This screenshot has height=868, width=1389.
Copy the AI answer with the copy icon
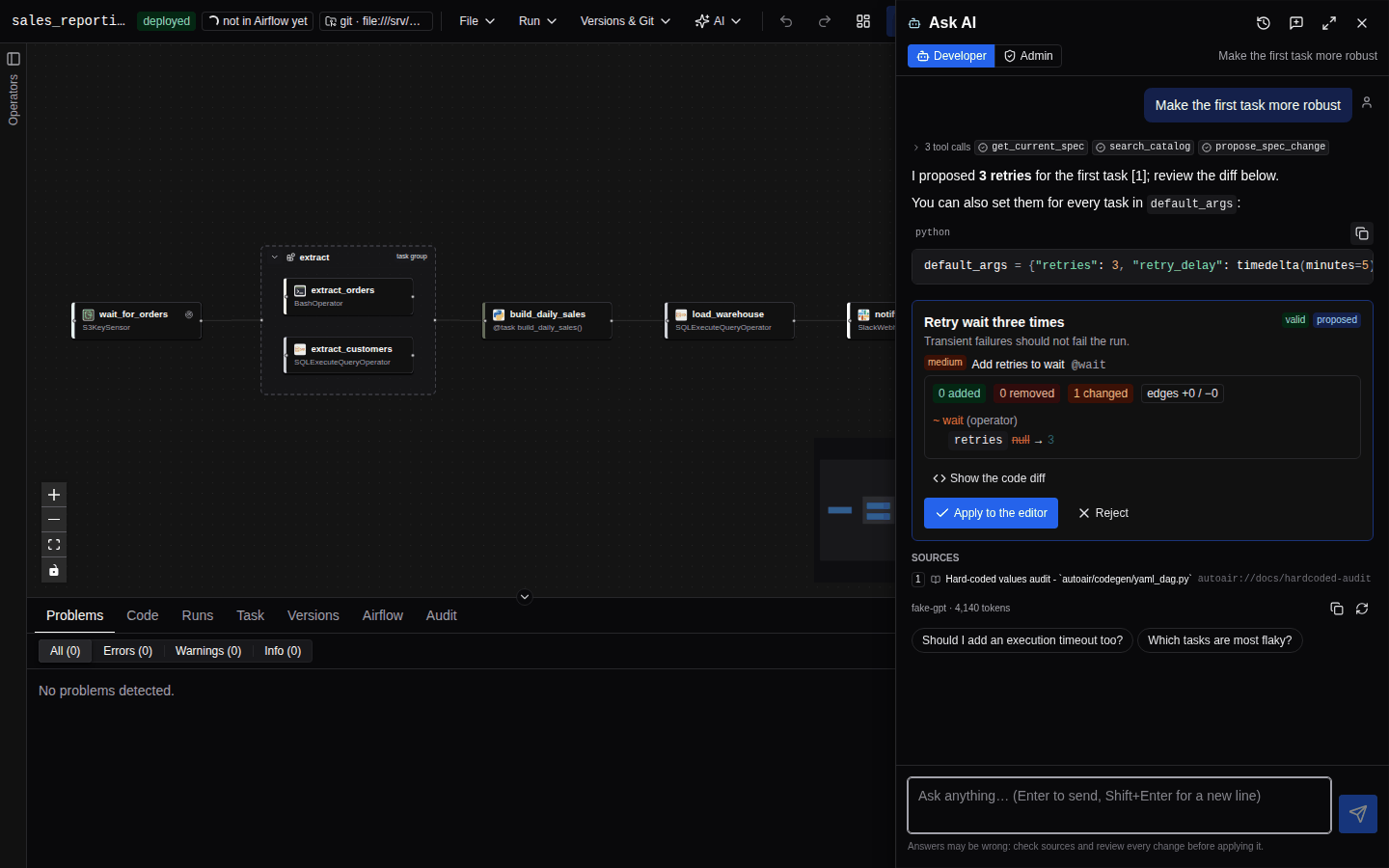1337,609
